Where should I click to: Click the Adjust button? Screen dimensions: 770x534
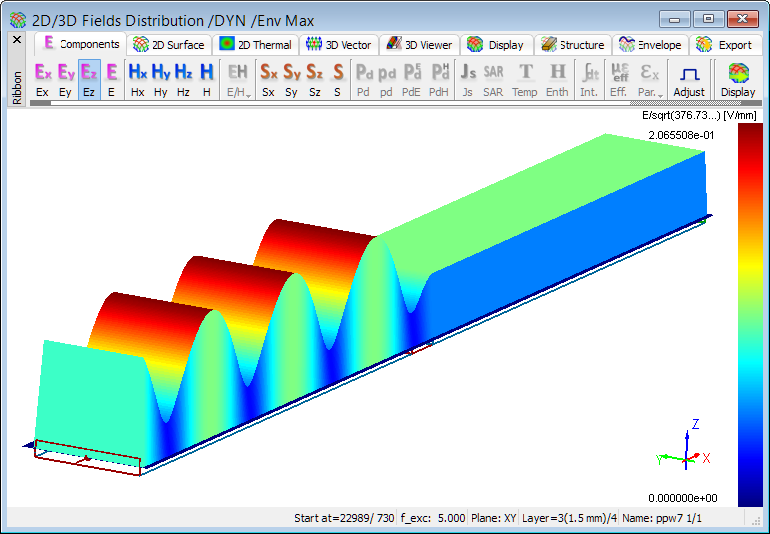tap(689, 78)
